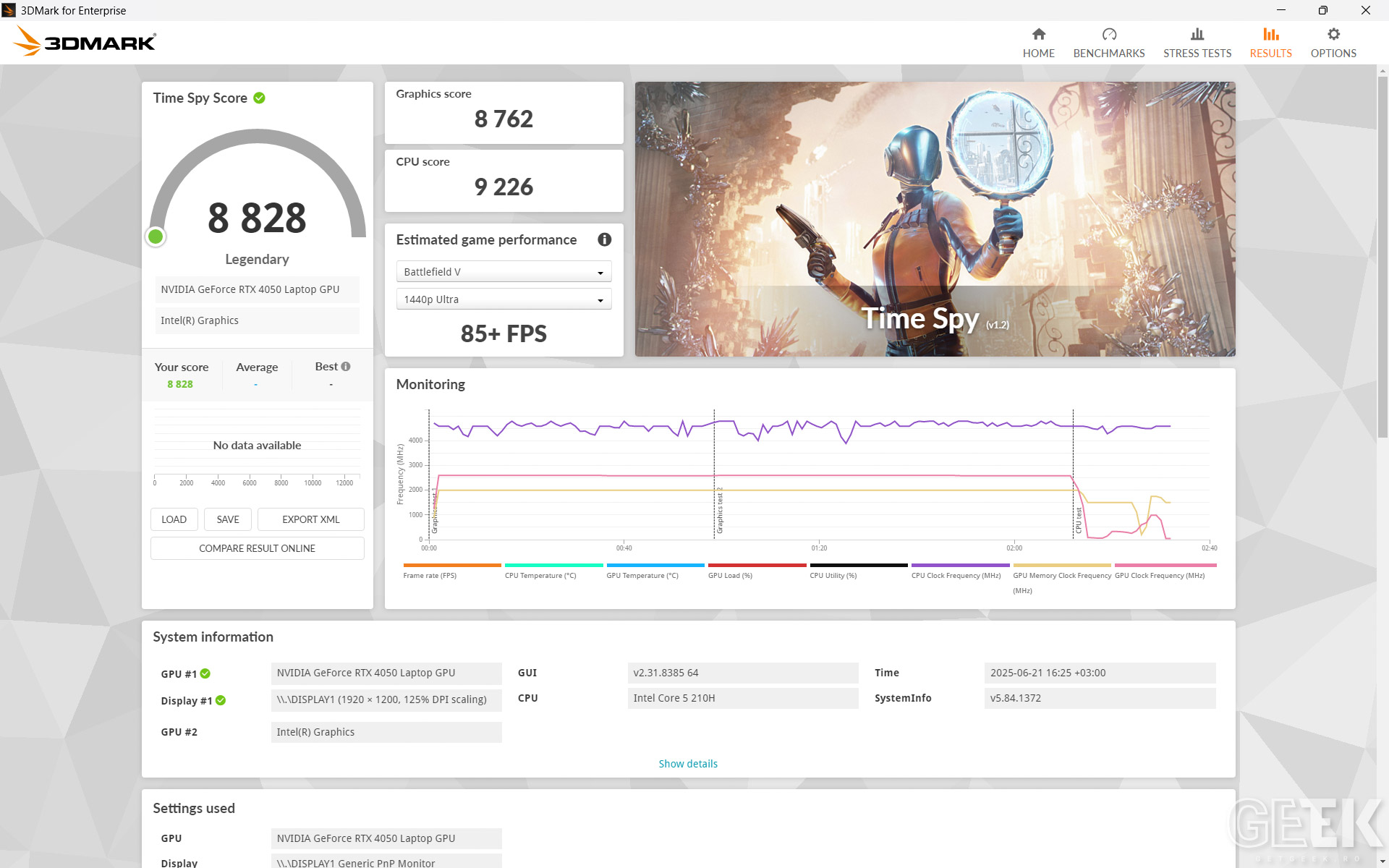Viewport: 1389px width, 868px height.
Task: Open Options gear icon
Action: (1333, 34)
